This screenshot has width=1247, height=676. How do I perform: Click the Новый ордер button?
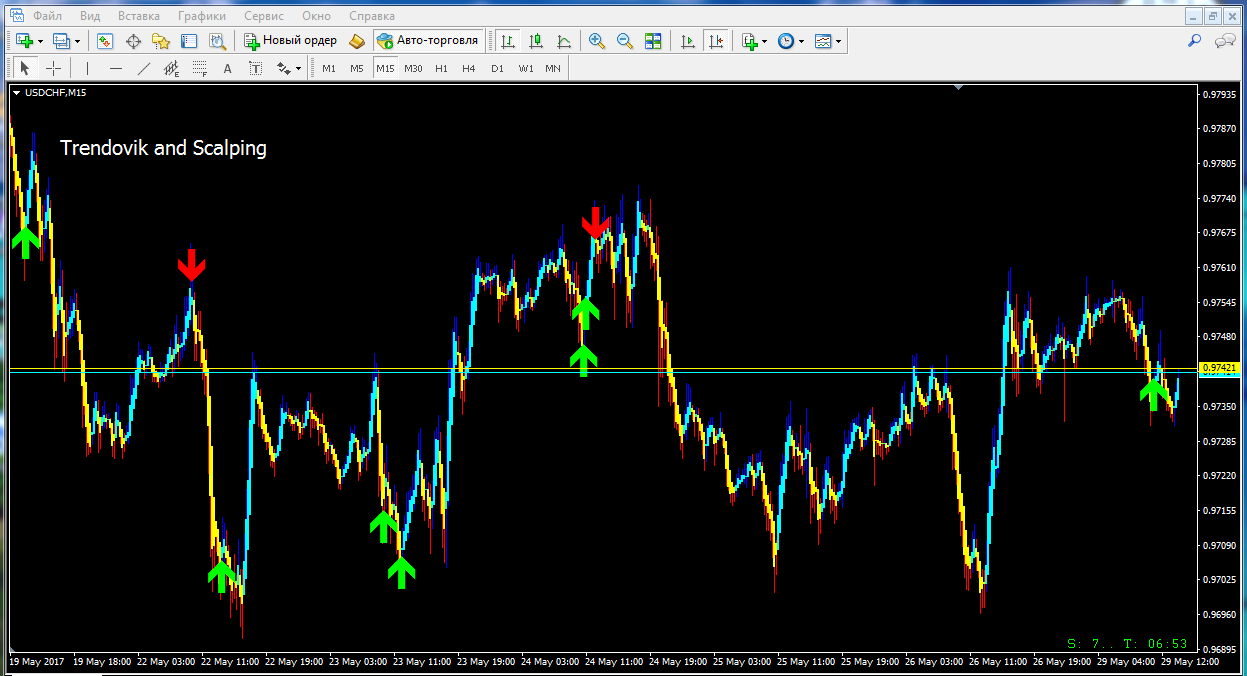pyautogui.click(x=290, y=41)
